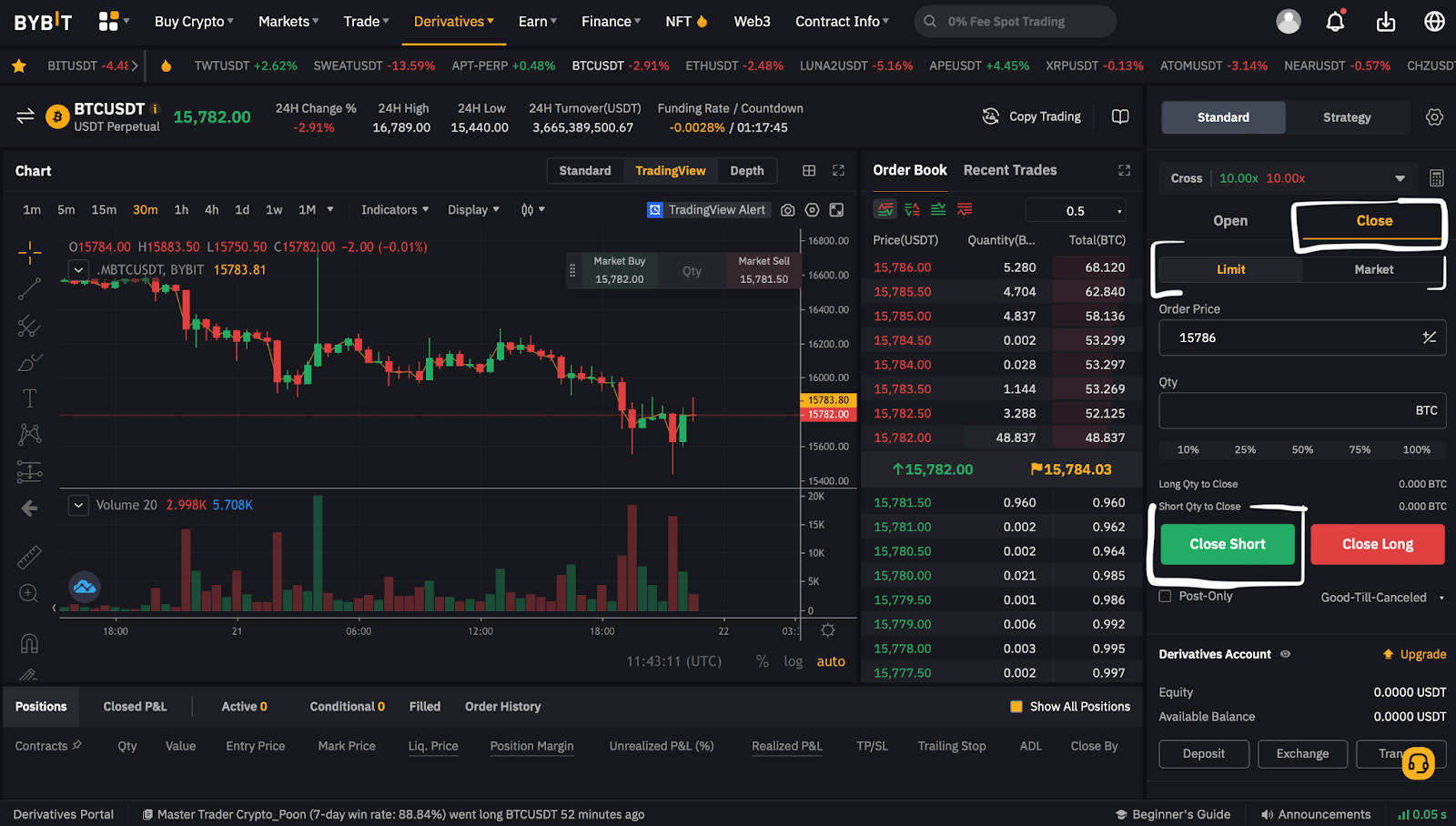
Task: Click the Order Price input field
Action: pos(1302,337)
